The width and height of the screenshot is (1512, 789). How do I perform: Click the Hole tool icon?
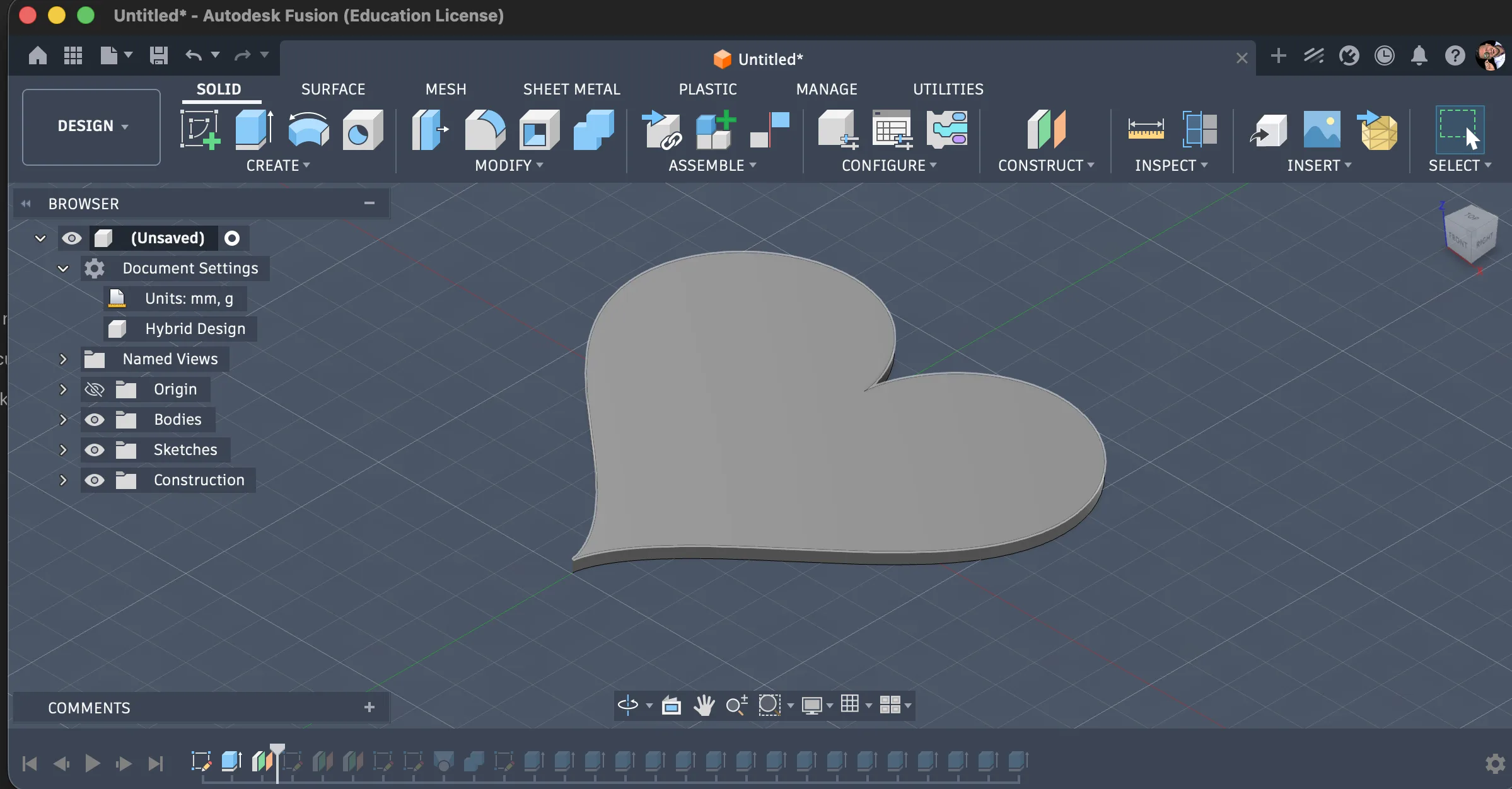[363, 129]
